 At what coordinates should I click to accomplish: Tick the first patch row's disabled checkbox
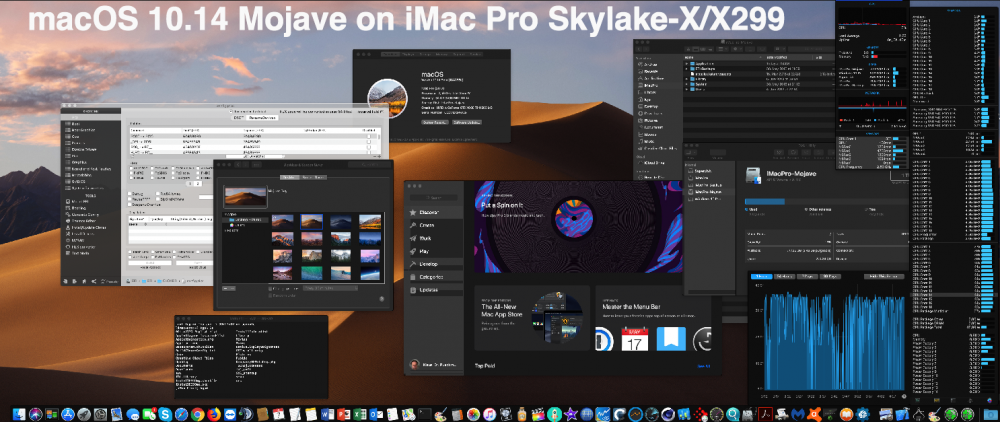point(369,136)
